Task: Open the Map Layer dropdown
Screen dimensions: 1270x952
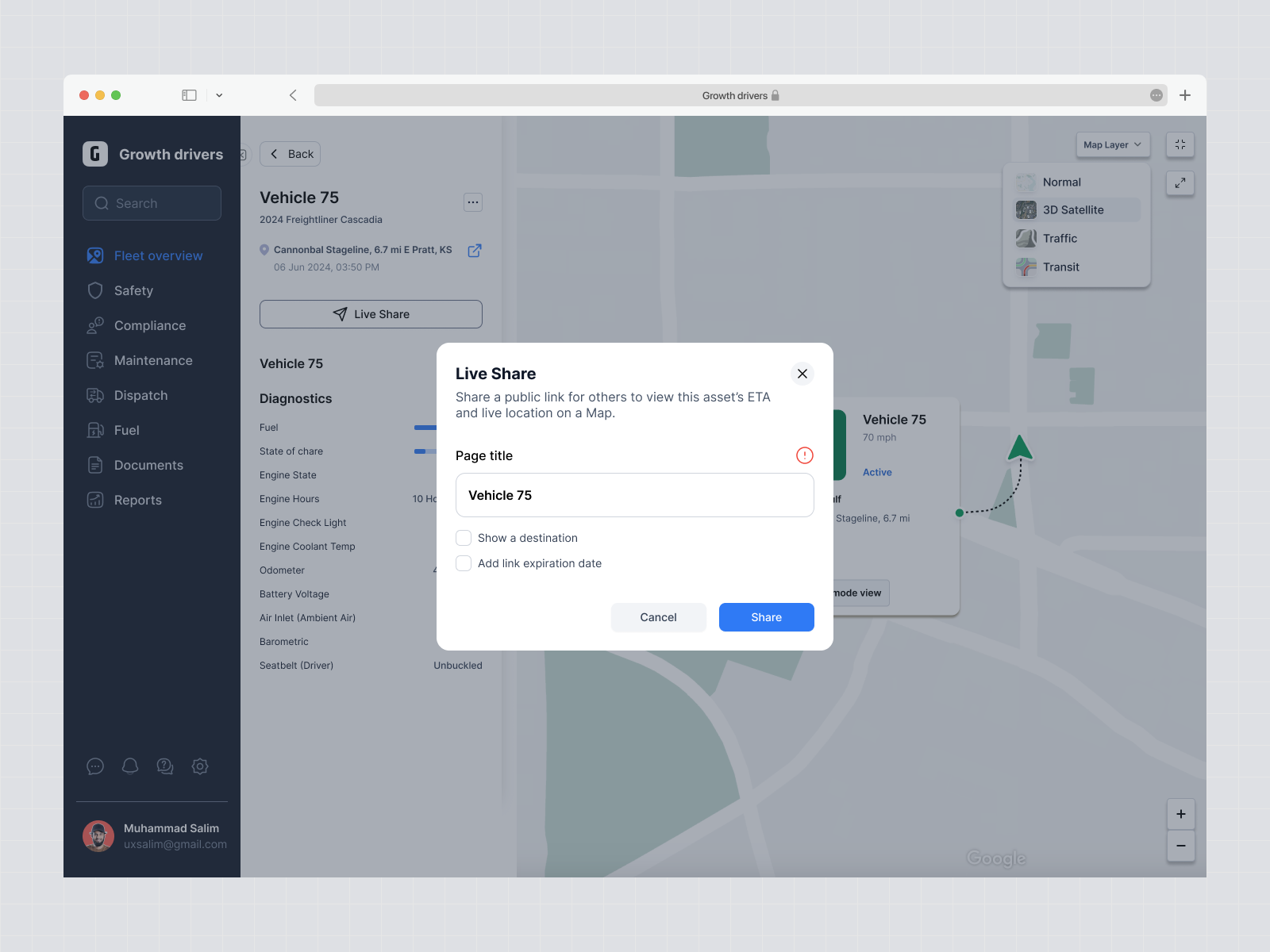Action: 1112,144
